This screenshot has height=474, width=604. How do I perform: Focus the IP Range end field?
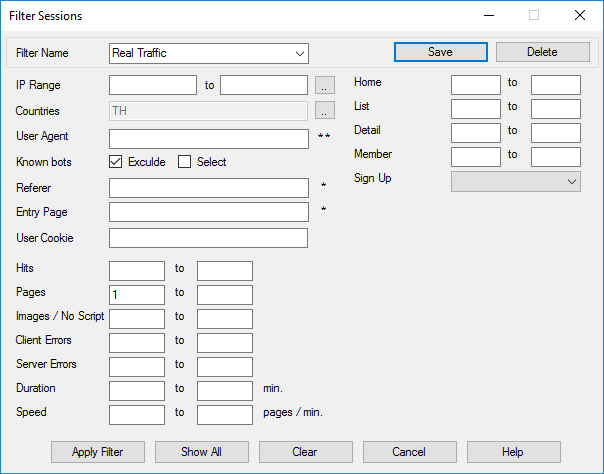tap(264, 85)
